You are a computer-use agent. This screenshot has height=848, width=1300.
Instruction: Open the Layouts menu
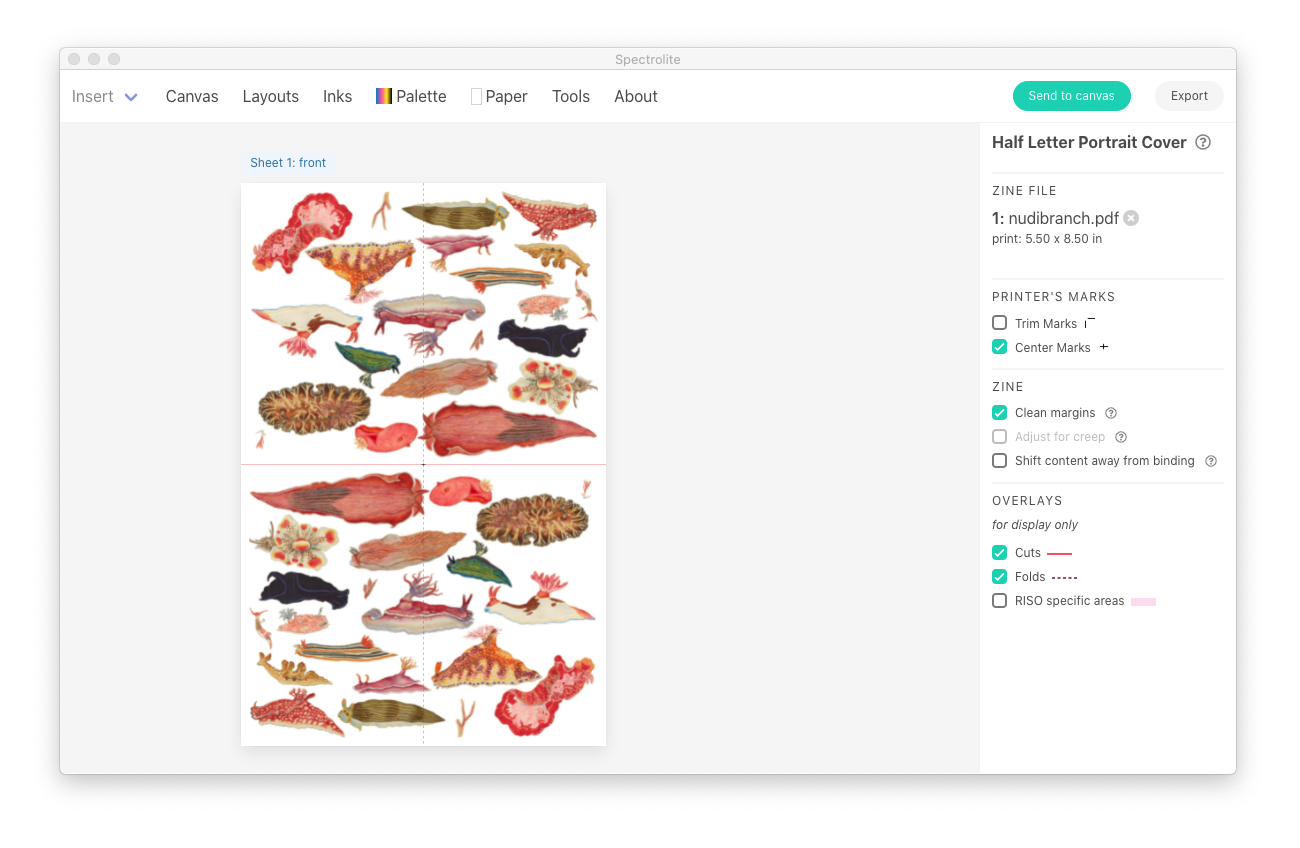(270, 96)
